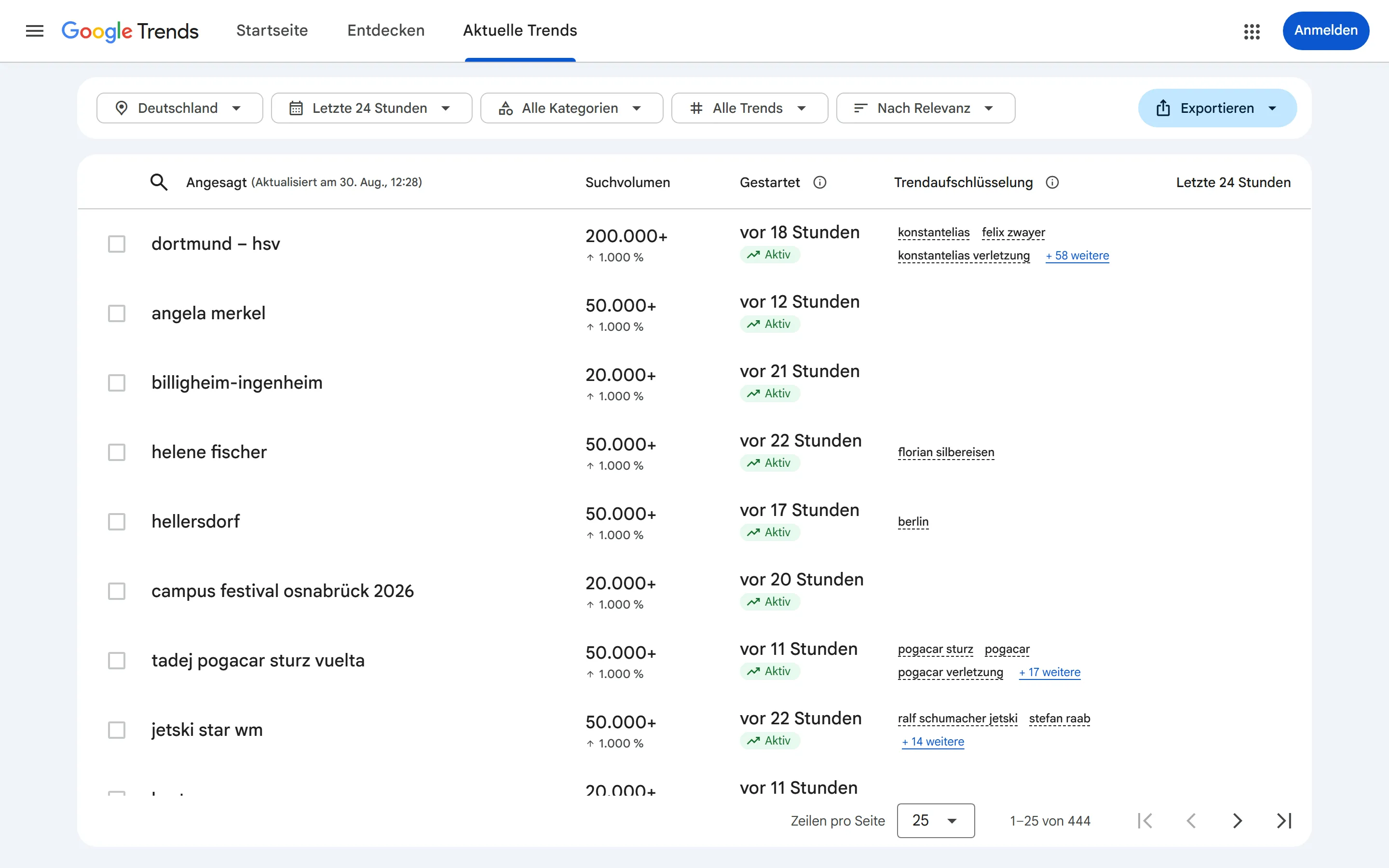This screenshot has width=1389, height=868.
Task: Click the Suchvolumen column header
Action: tap(627, 182)
